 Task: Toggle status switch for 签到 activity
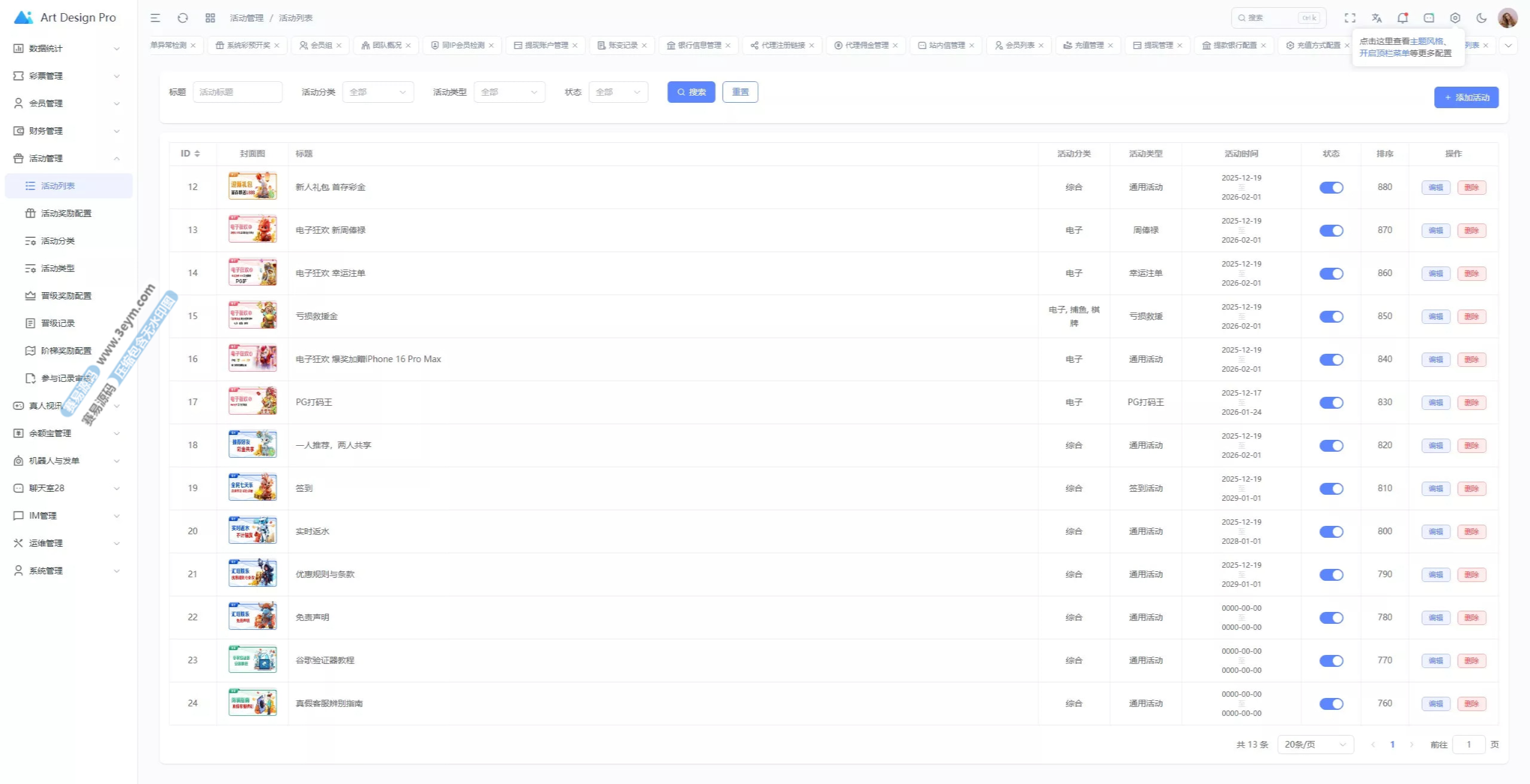[x=1331, y=489]
